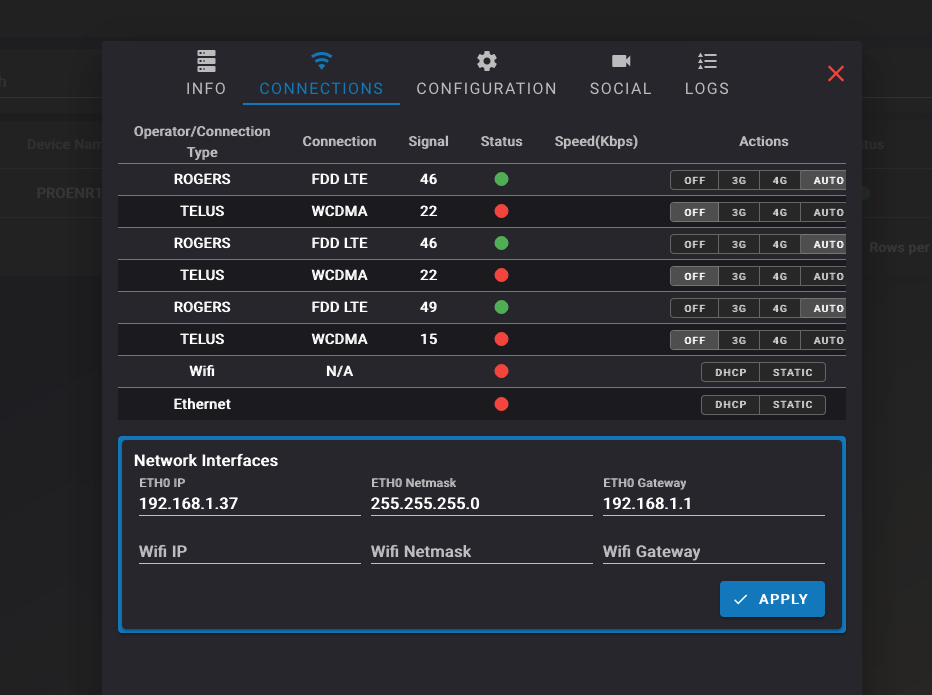Click the Connection column header
The image size is (932, 695).
pos(339,141)
